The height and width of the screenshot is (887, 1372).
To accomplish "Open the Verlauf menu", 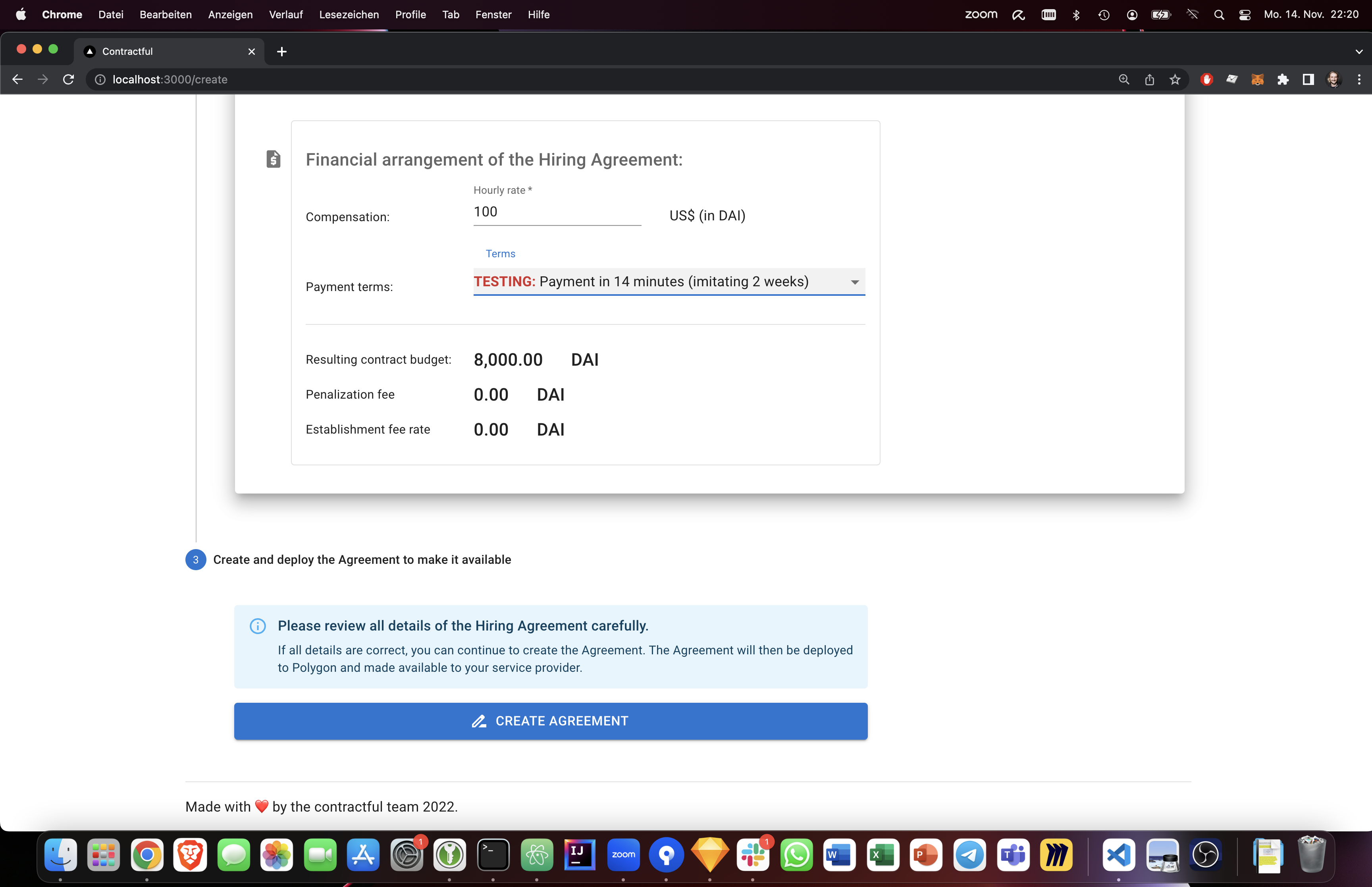I will (x=285, y=14).
